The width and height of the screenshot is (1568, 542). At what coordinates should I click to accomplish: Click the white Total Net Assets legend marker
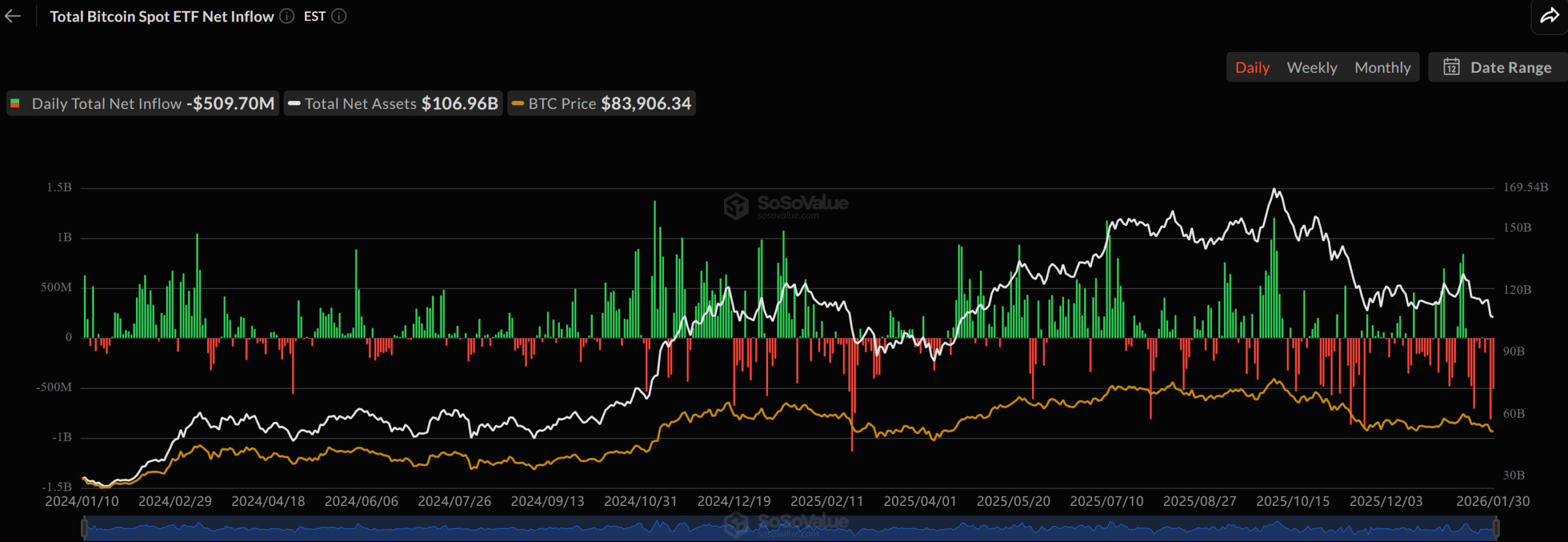coord(294,104)
